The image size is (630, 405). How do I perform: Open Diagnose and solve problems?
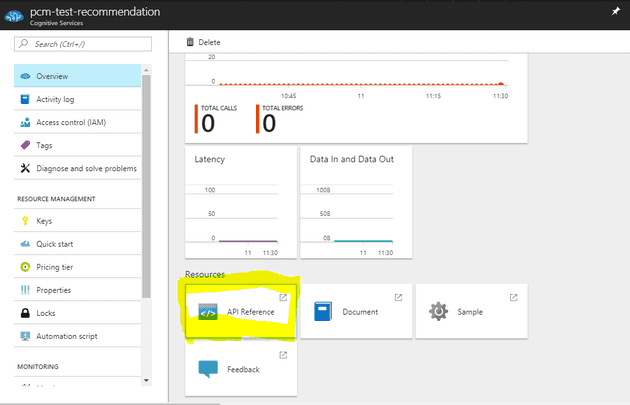click(x=78, y=168)
